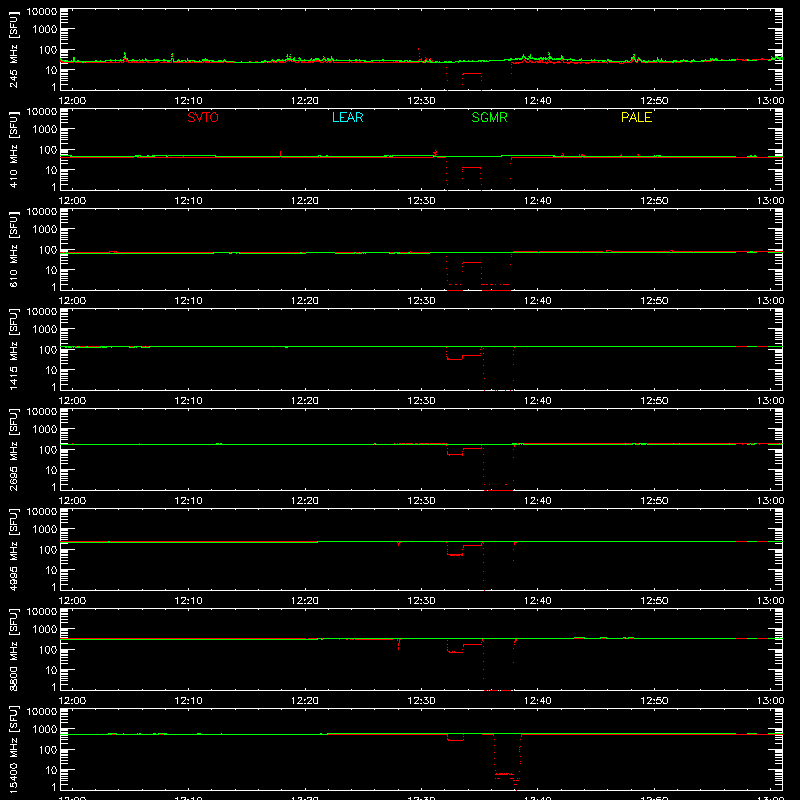Click the 12:20 time label below 2695 MHz plot
Viewport: 800px width, 800px height.
pos(305,501)
